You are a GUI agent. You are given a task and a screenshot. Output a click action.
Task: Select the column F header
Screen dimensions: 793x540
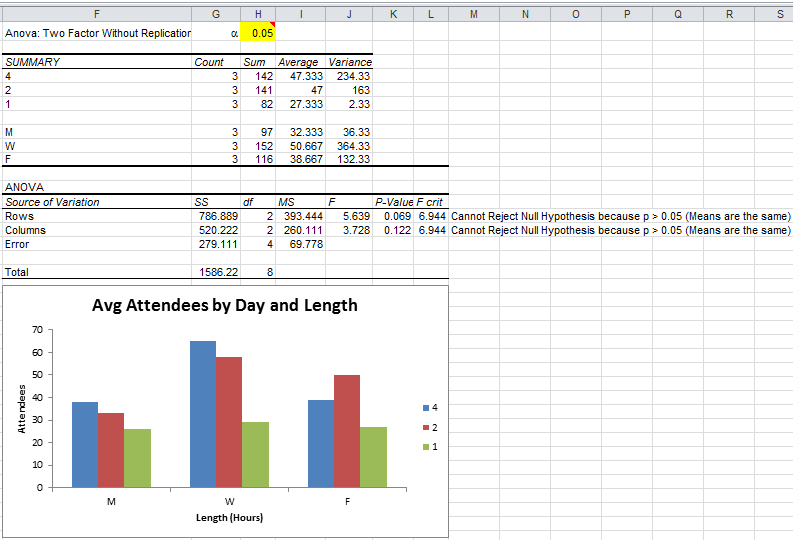tap(96, 13)
